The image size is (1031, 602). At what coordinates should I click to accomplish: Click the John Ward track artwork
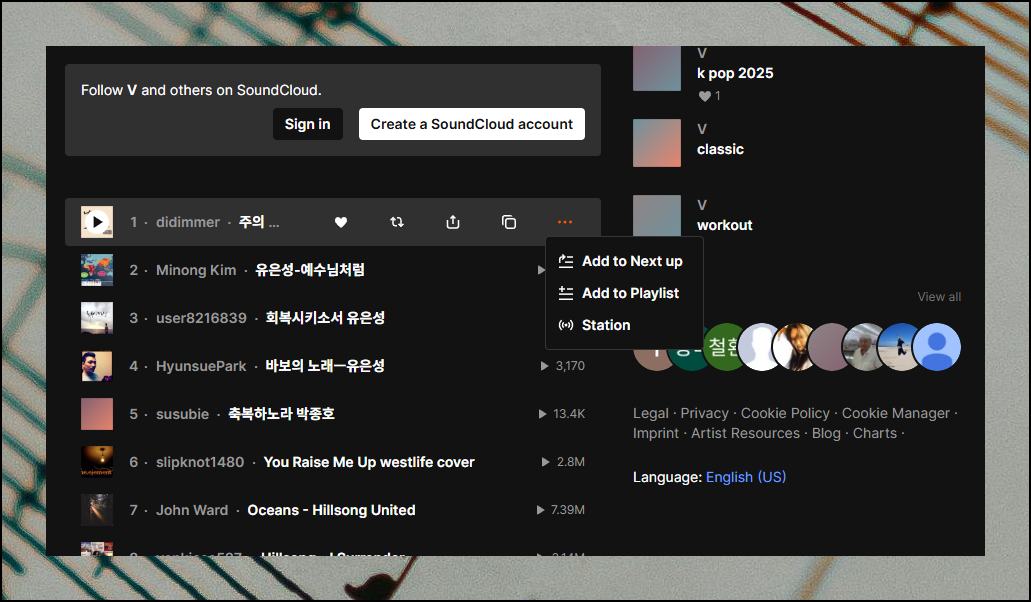[97, 510]
